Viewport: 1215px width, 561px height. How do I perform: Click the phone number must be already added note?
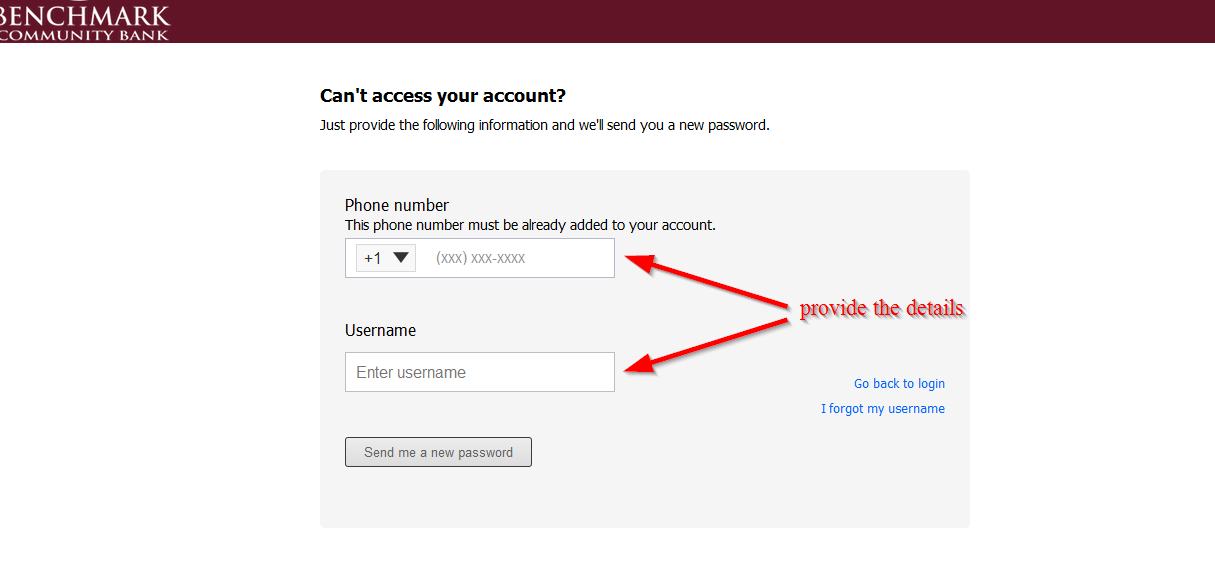click(x=530, y=226)
